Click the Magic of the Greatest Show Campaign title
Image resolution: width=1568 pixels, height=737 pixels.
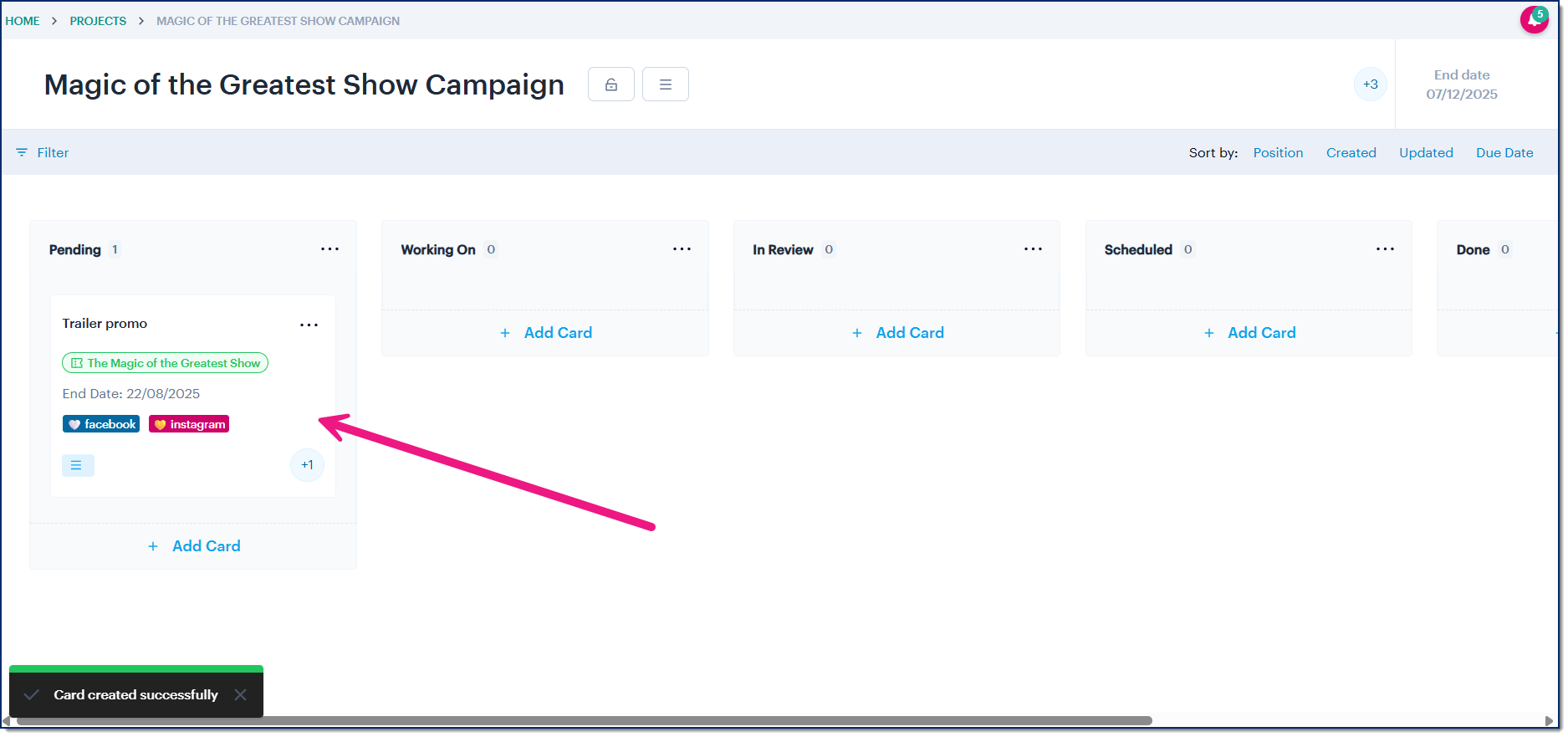[x=304, y=84]
